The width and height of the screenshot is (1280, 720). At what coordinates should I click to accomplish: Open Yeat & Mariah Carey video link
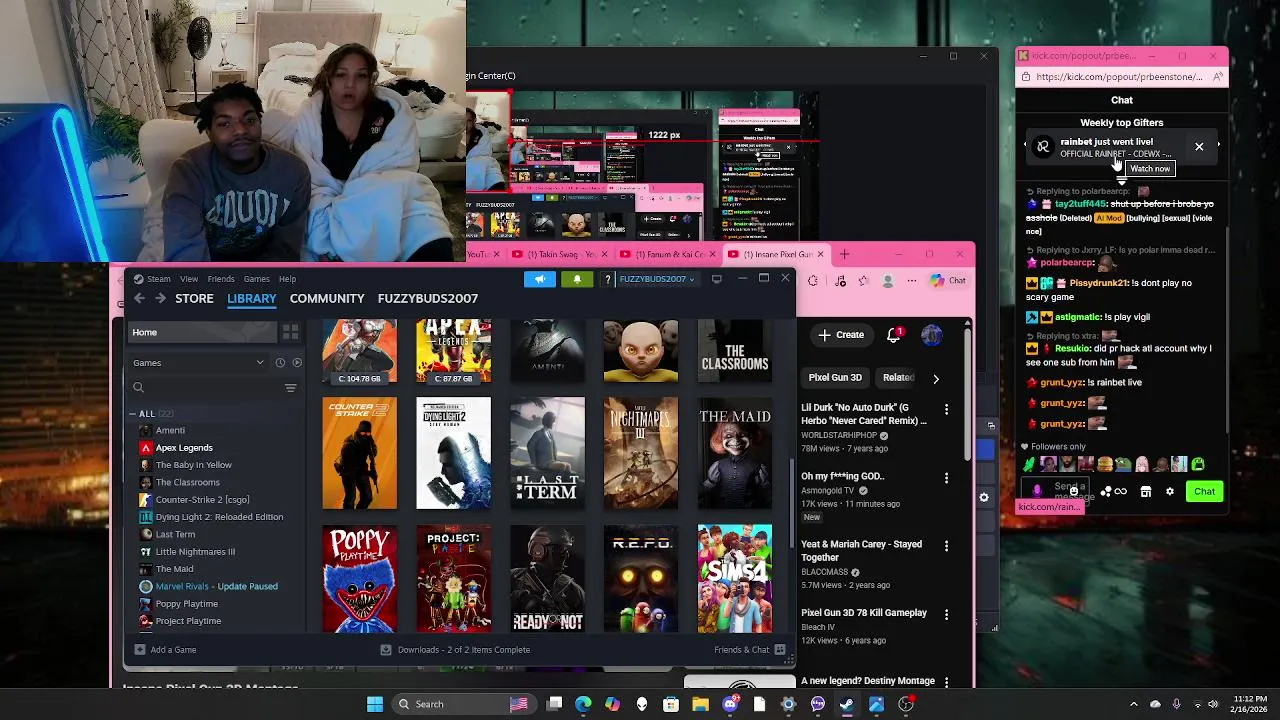click(x=861, y=551)
